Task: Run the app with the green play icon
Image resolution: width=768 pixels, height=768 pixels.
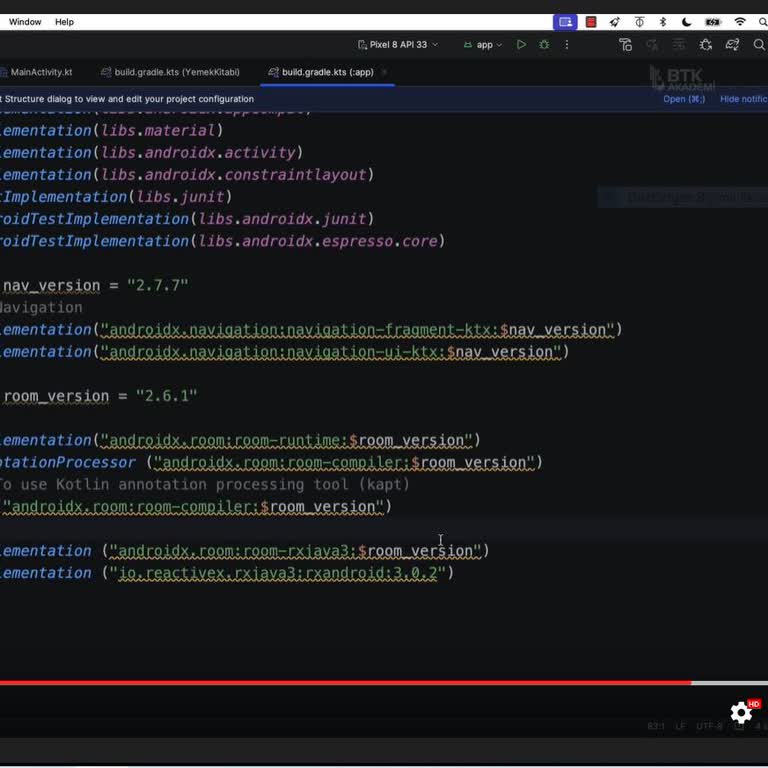Action: (x=521, y=45)
